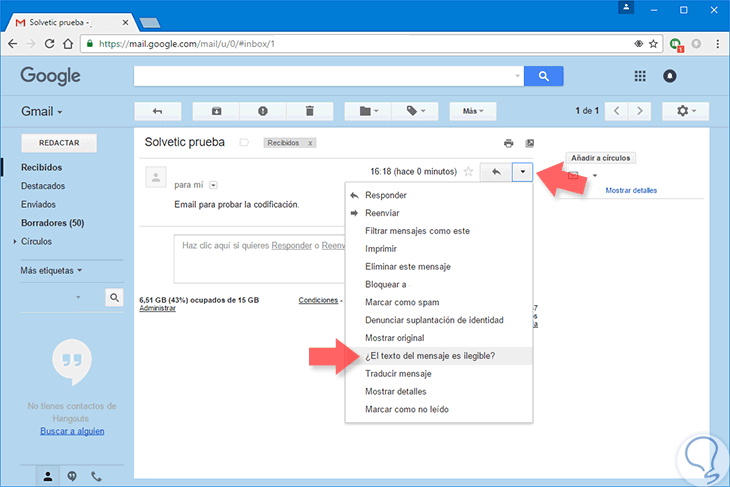Open search options arrow in search box
The image size is (730, 487).
[x=517, y=76]
